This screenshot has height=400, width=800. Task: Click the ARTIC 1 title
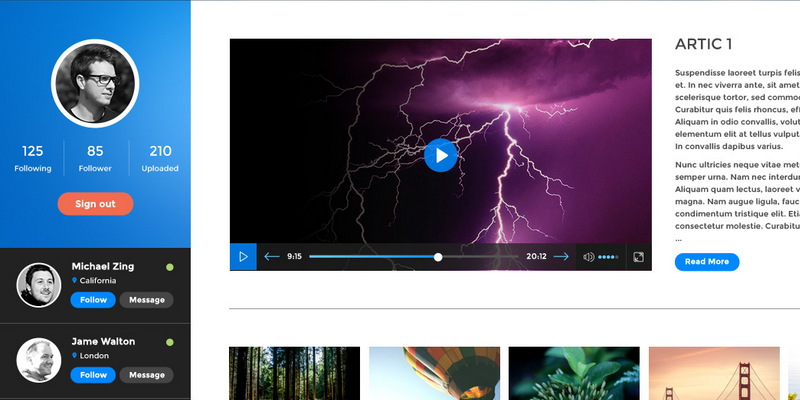pyautogui.click(x=704, y=44)
